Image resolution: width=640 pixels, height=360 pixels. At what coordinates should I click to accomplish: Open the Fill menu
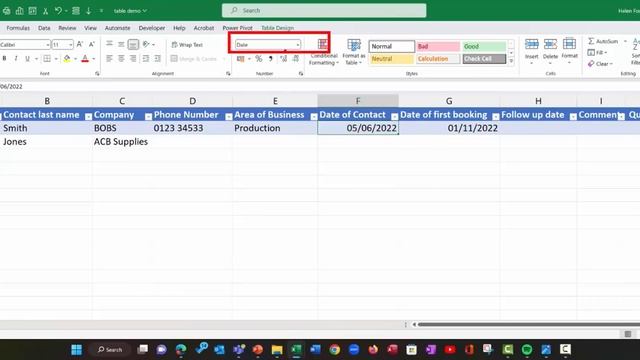coord(597,53)
